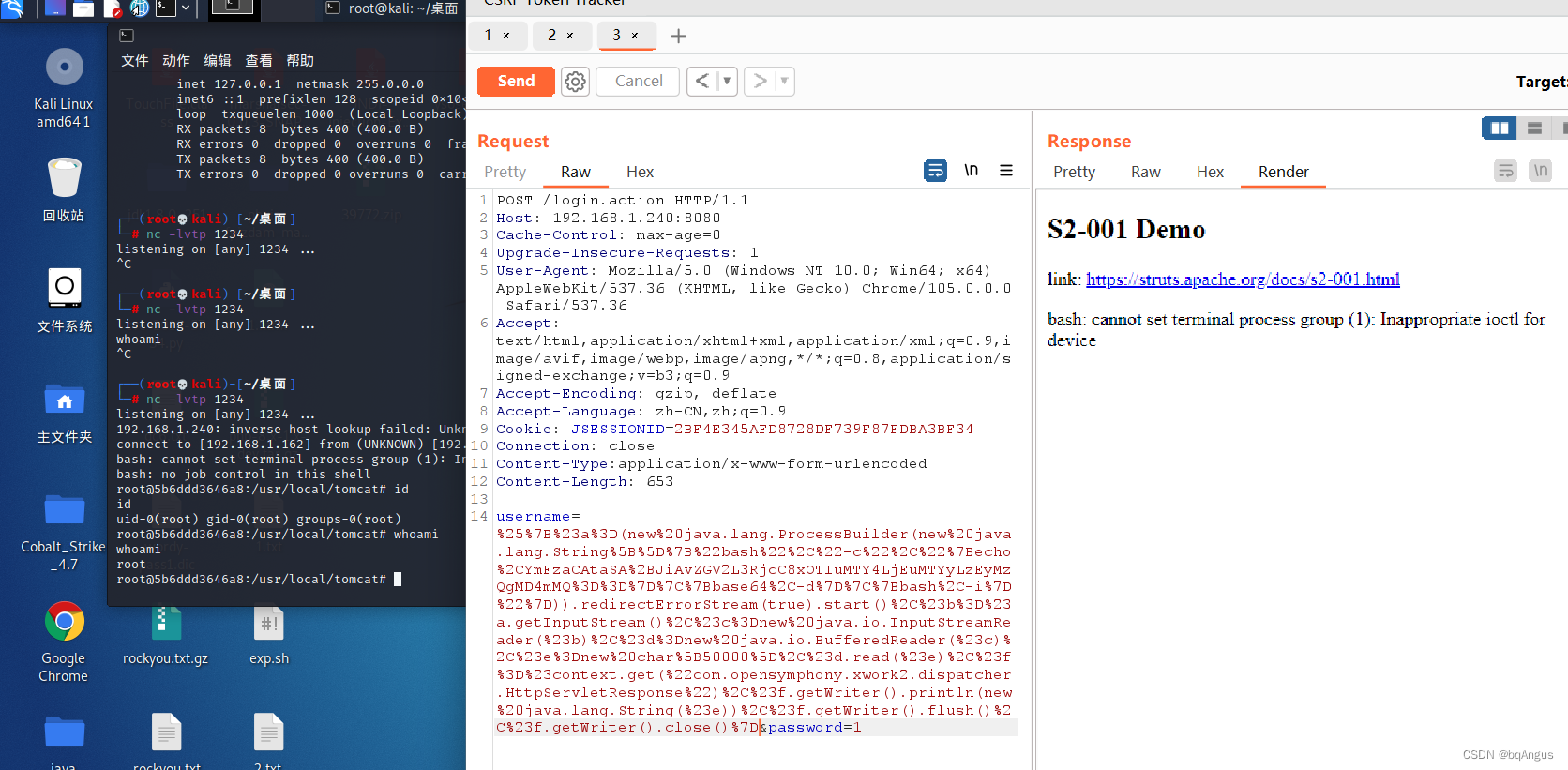Open the terminal 动作 menu
Viewport: 1568px width, 770px height.
pyautogui.click(x=176, y=61)
